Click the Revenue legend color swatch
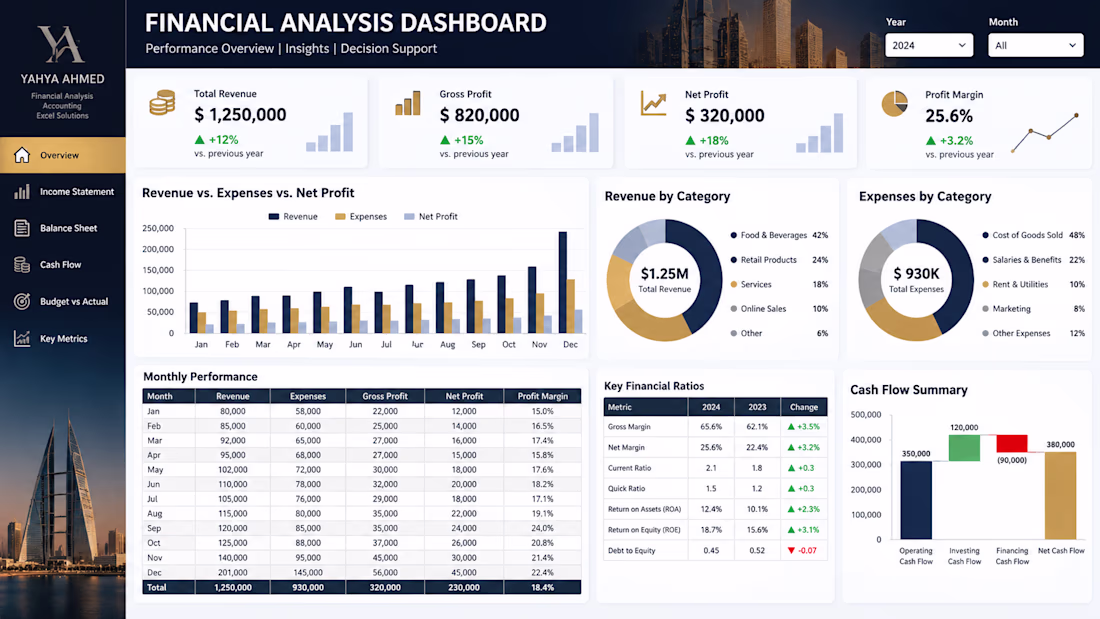1100x619 pixels. (274, 217)
